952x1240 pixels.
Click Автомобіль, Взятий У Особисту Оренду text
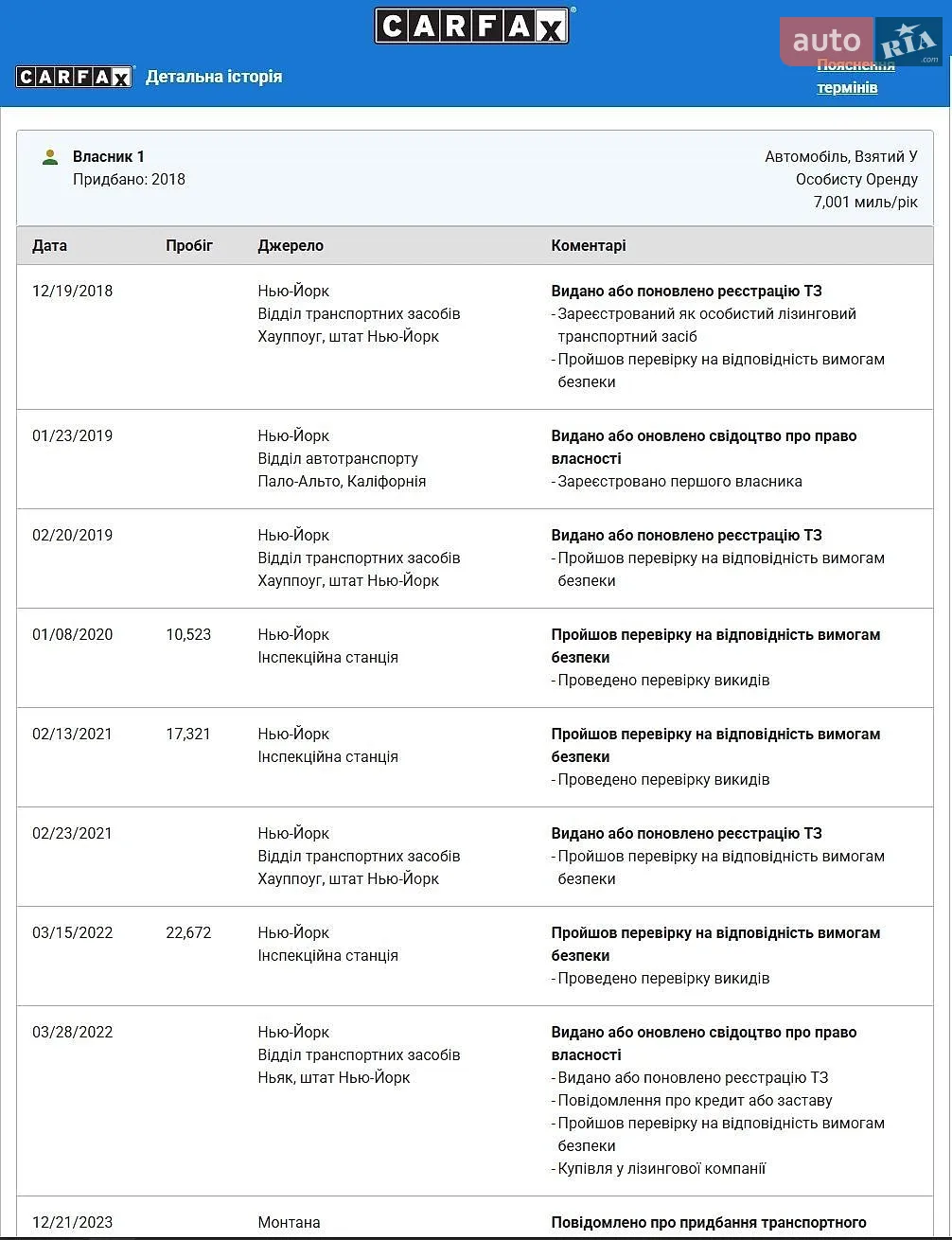click(841, 168)
